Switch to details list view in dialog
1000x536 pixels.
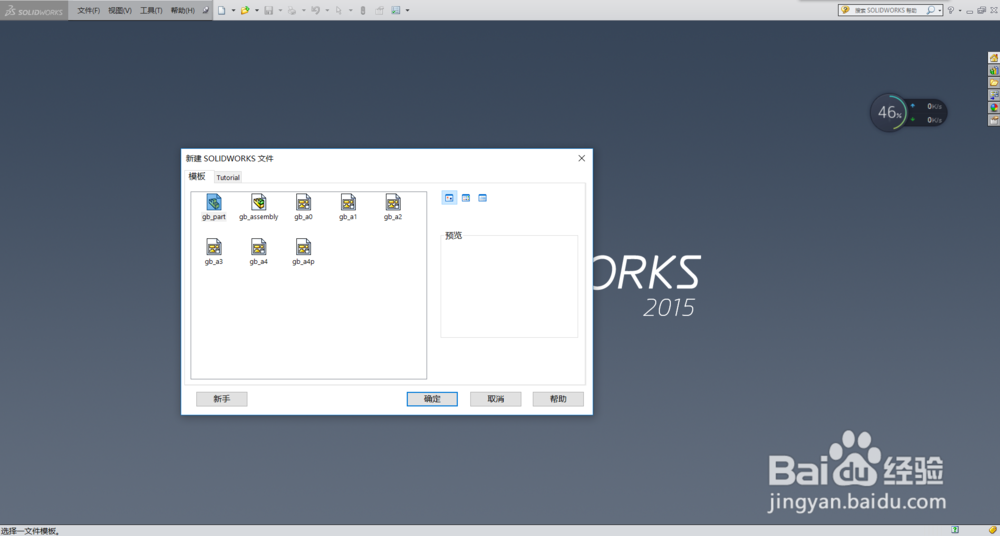[482, 198]
